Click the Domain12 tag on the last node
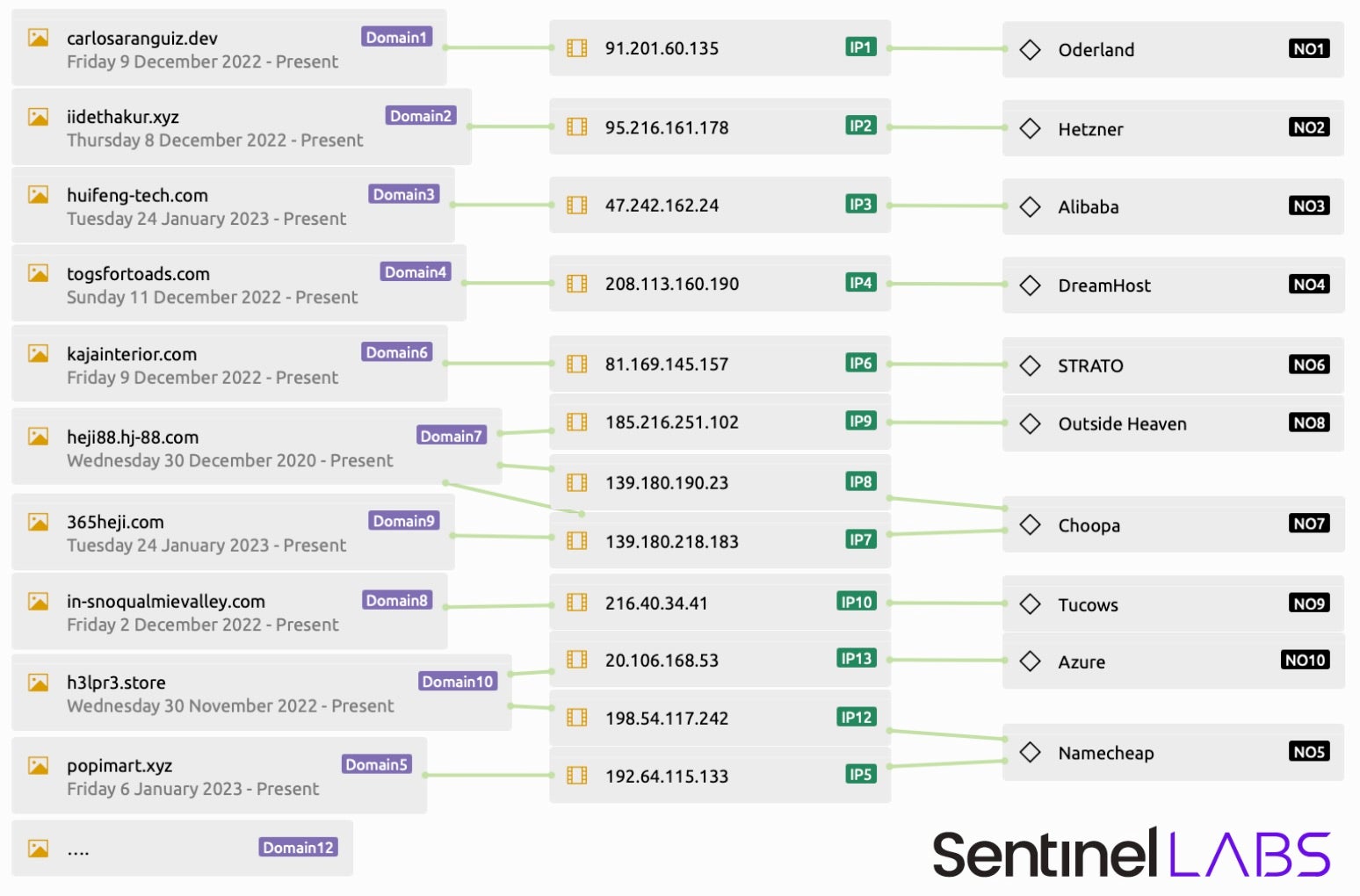 tap(298, 848)
